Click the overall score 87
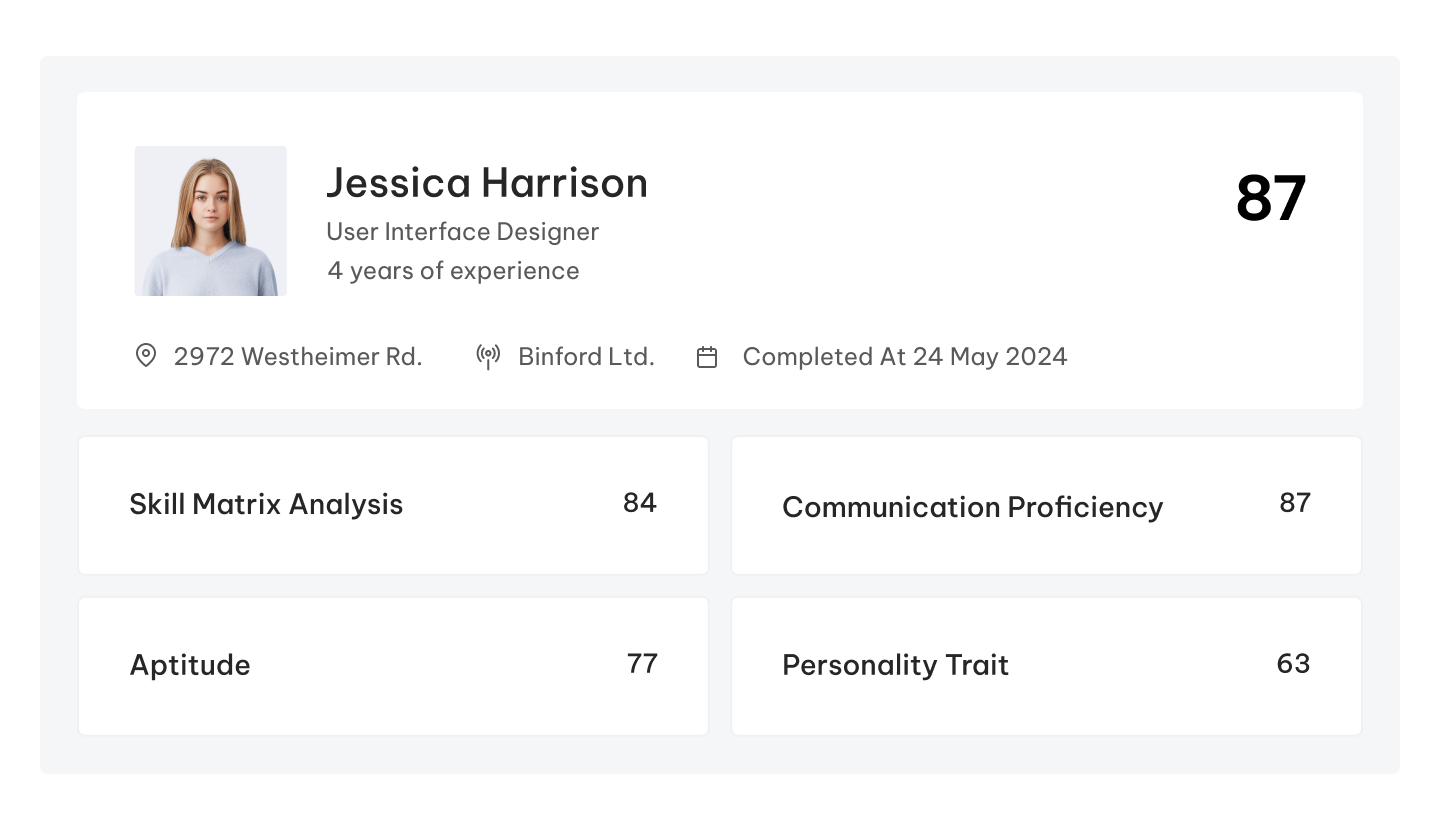Screen dimensions: 1440x829 (1271, 198)
